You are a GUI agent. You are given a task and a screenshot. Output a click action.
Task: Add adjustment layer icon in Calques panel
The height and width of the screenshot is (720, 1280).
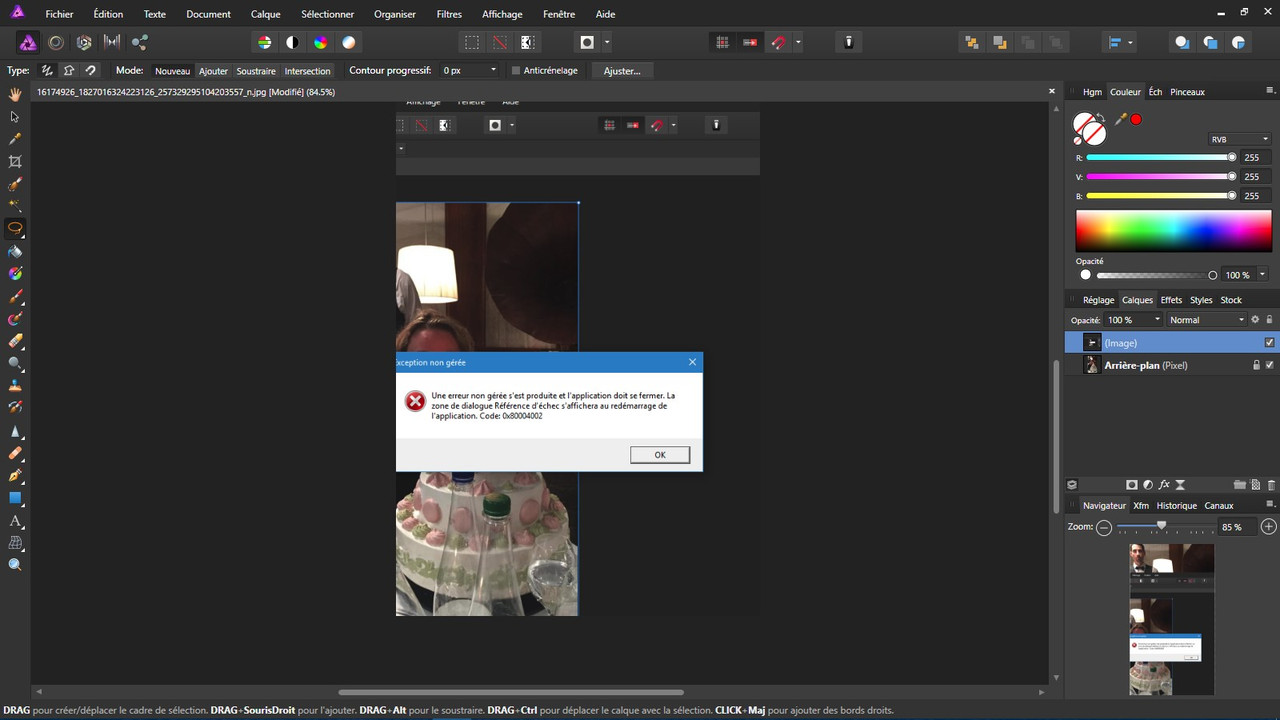tap(1148, 485)
